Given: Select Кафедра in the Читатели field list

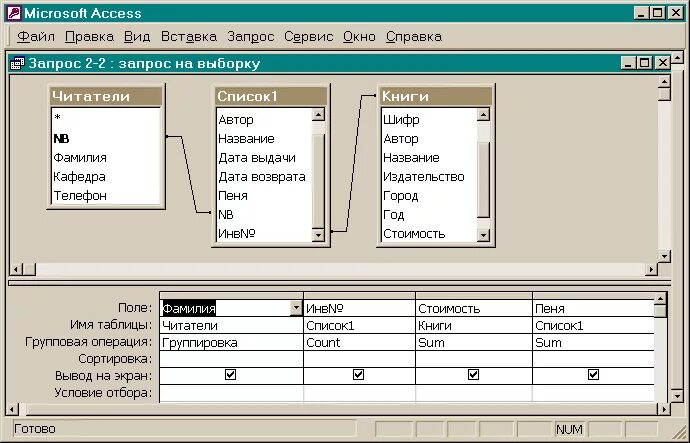Looking at the screenshot, I should (x=106, y=176).
